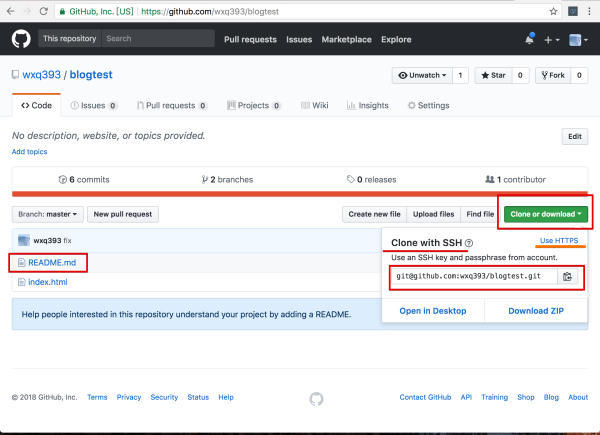Open the Branch: master selector
The width and height of the screenshot is (600, 435).
point(47,214)
